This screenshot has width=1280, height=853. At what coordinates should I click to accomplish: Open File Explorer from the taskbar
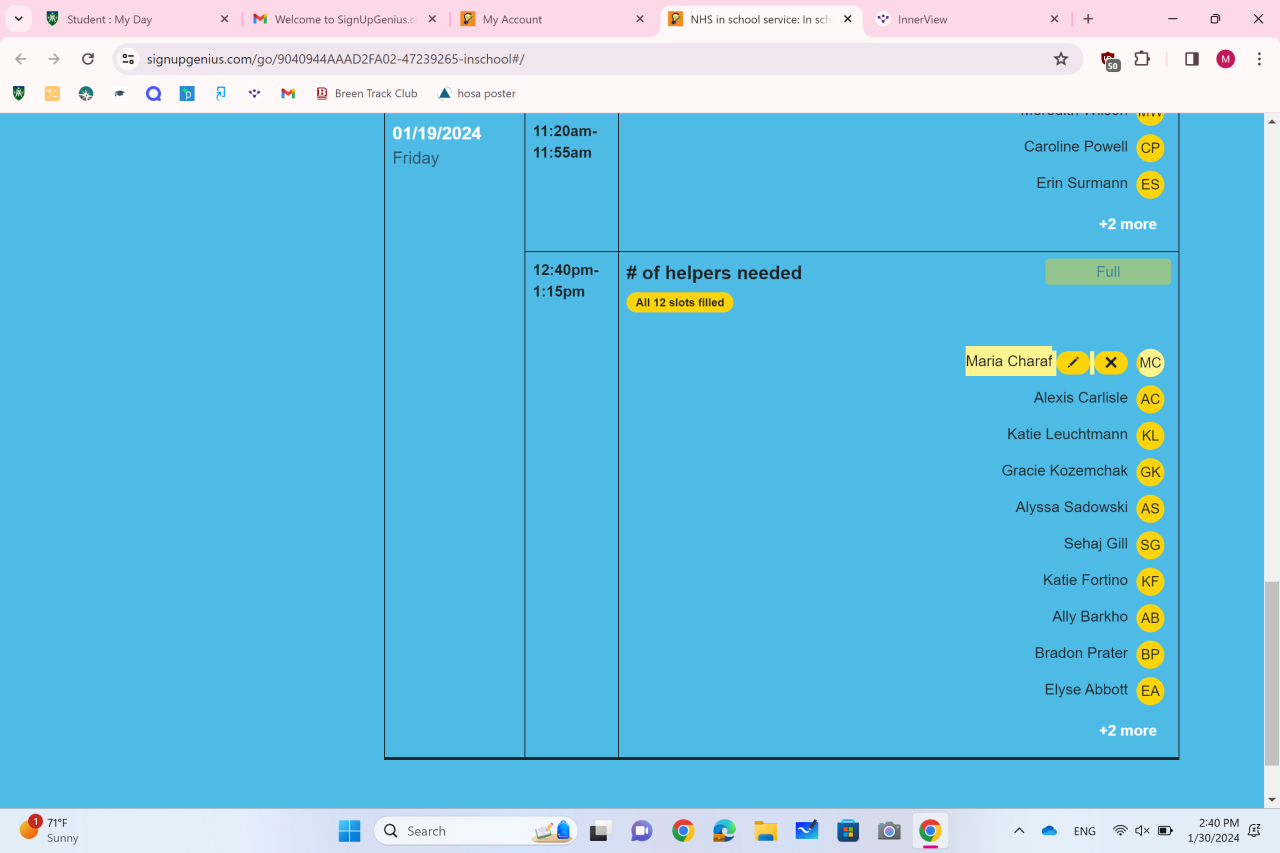coord(766,831)
